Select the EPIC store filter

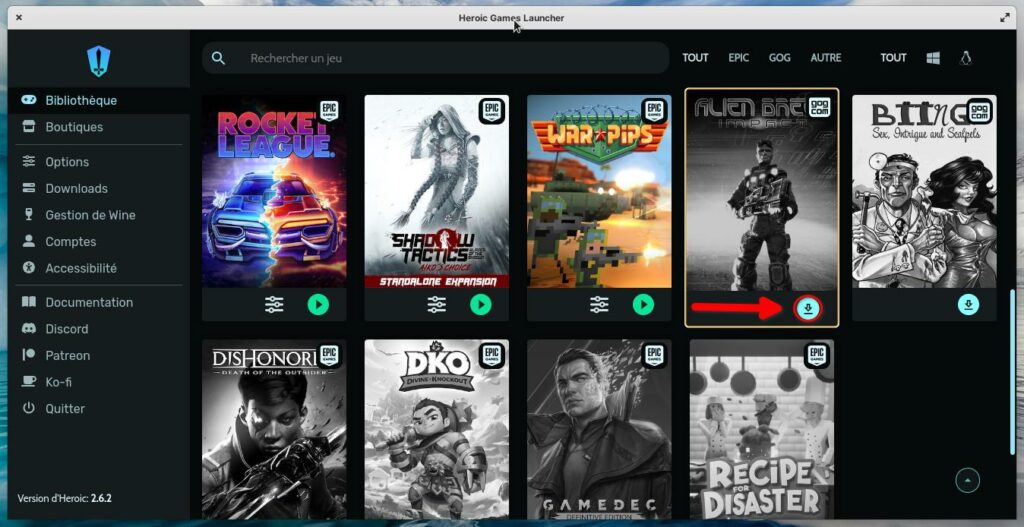click(738, 58)
